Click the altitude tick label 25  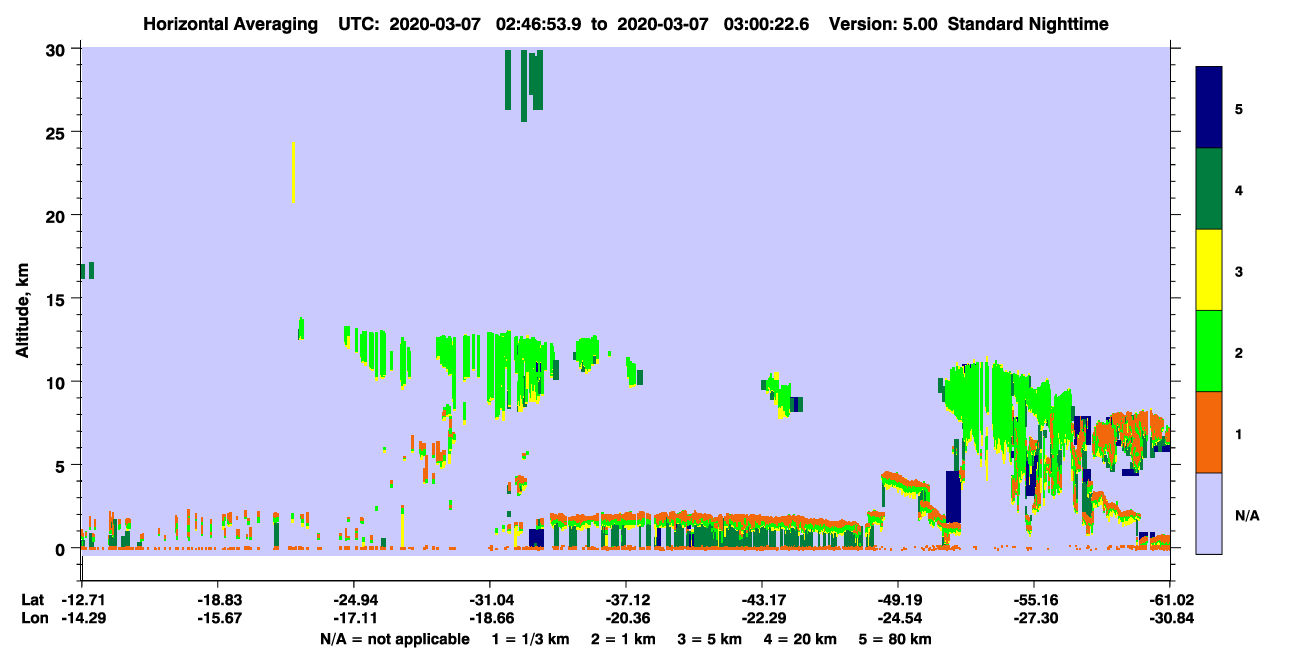58,133
